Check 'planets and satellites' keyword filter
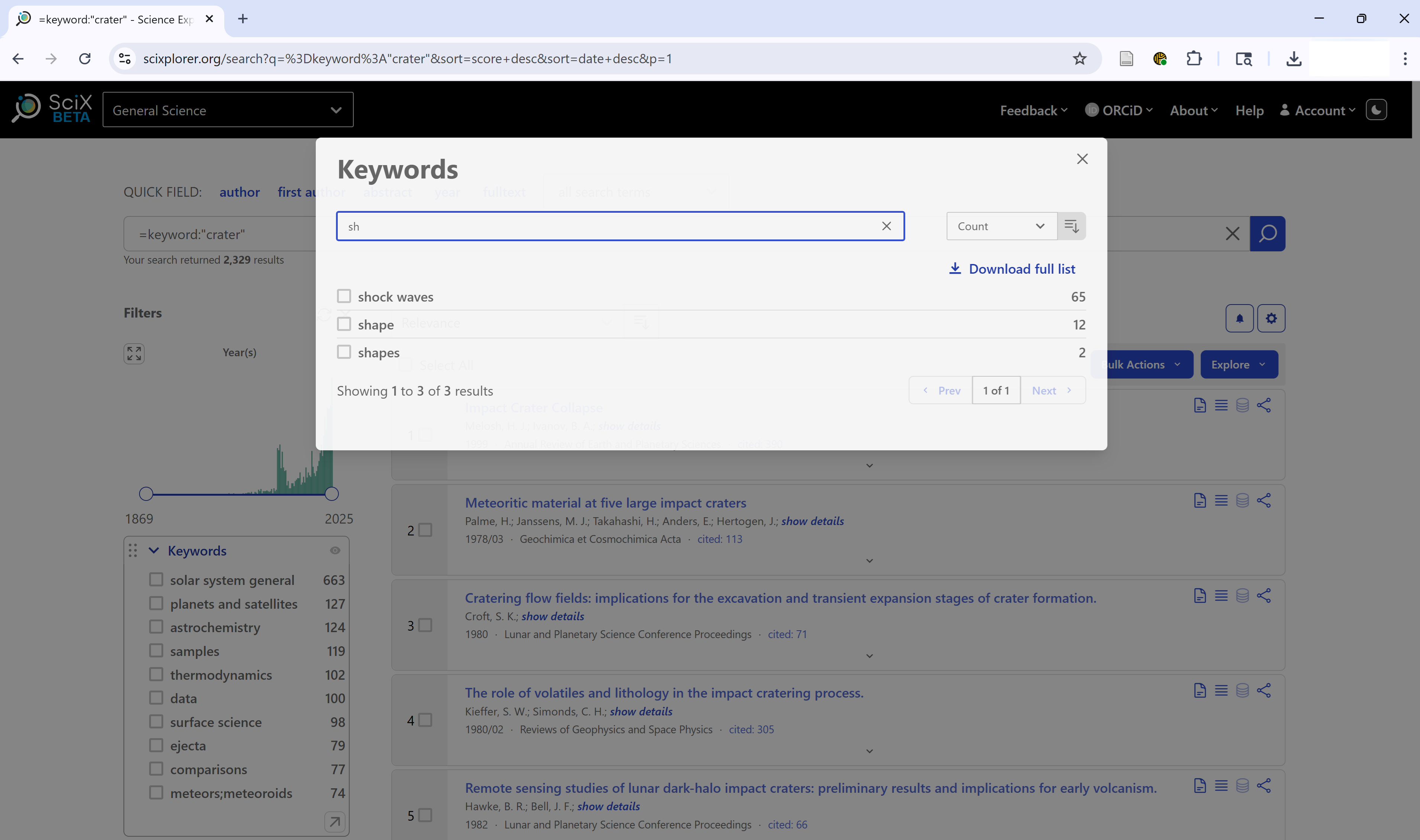The width and height of the screenshot is (1420, 840). point(156,604)
